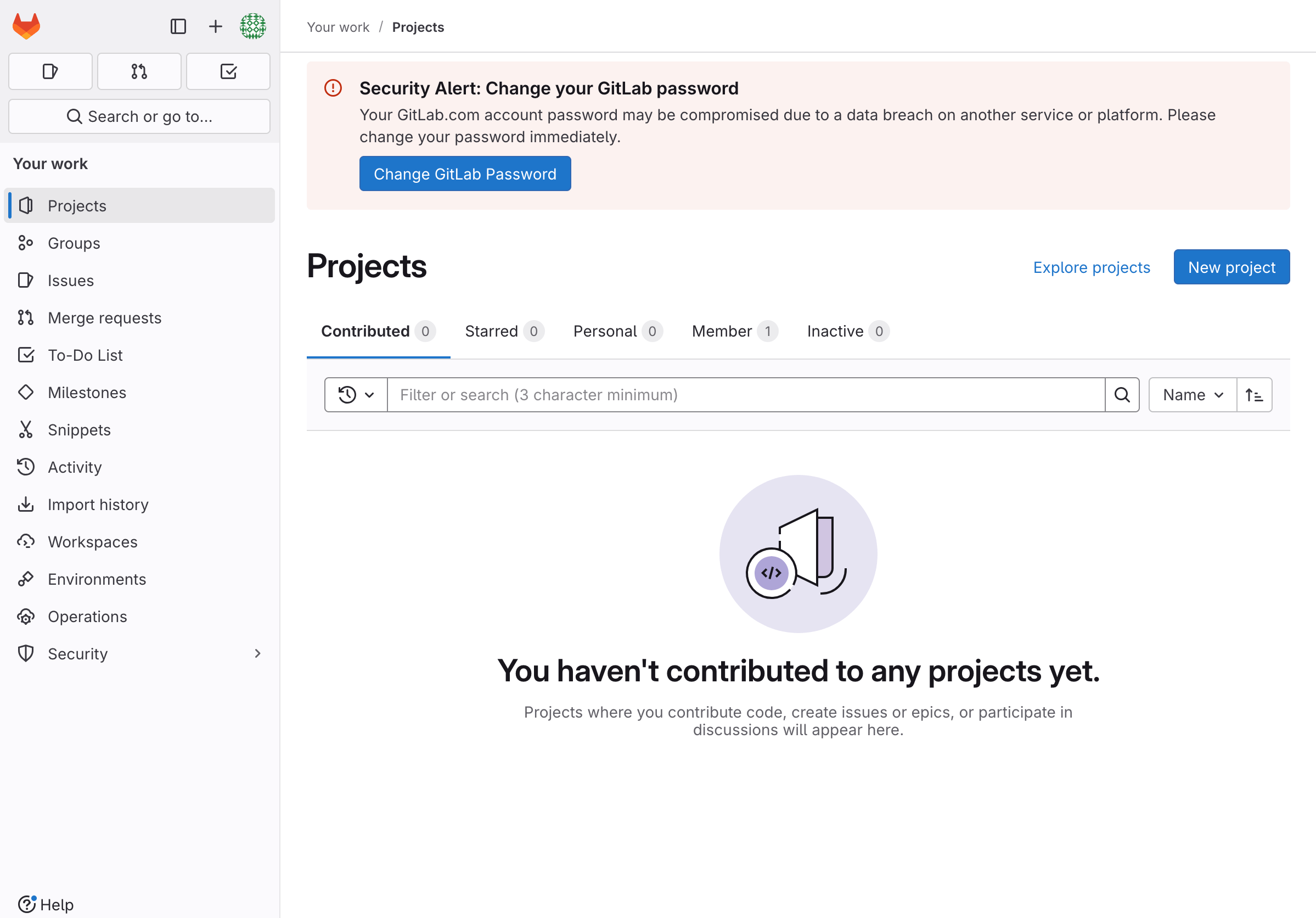
Task: Open the Name sorting dropdown
Action: tap(1191, 395)
